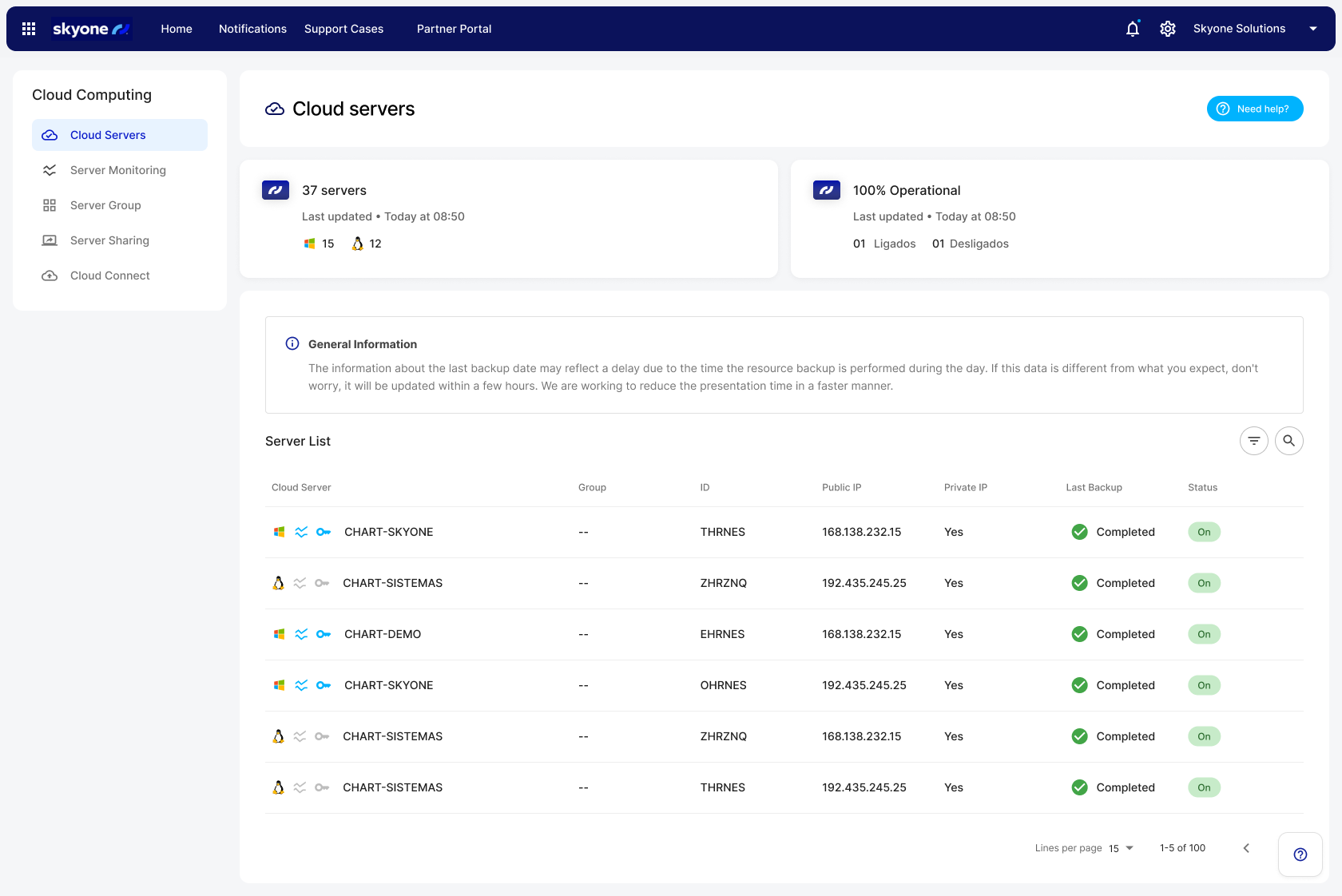Click the key icon for CHART-SKYONE with ID OHRNES

(324, 685)
